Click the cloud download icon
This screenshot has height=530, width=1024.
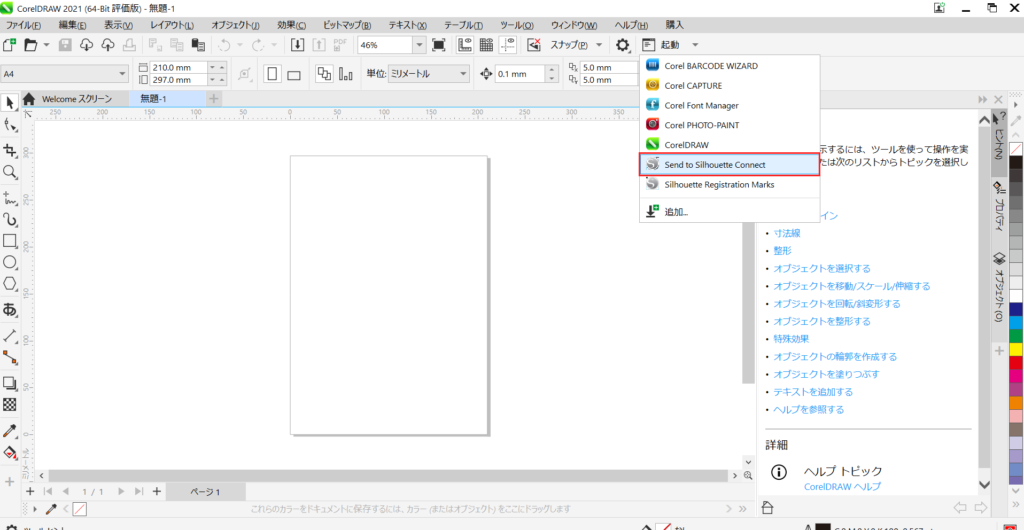(87, 44)
